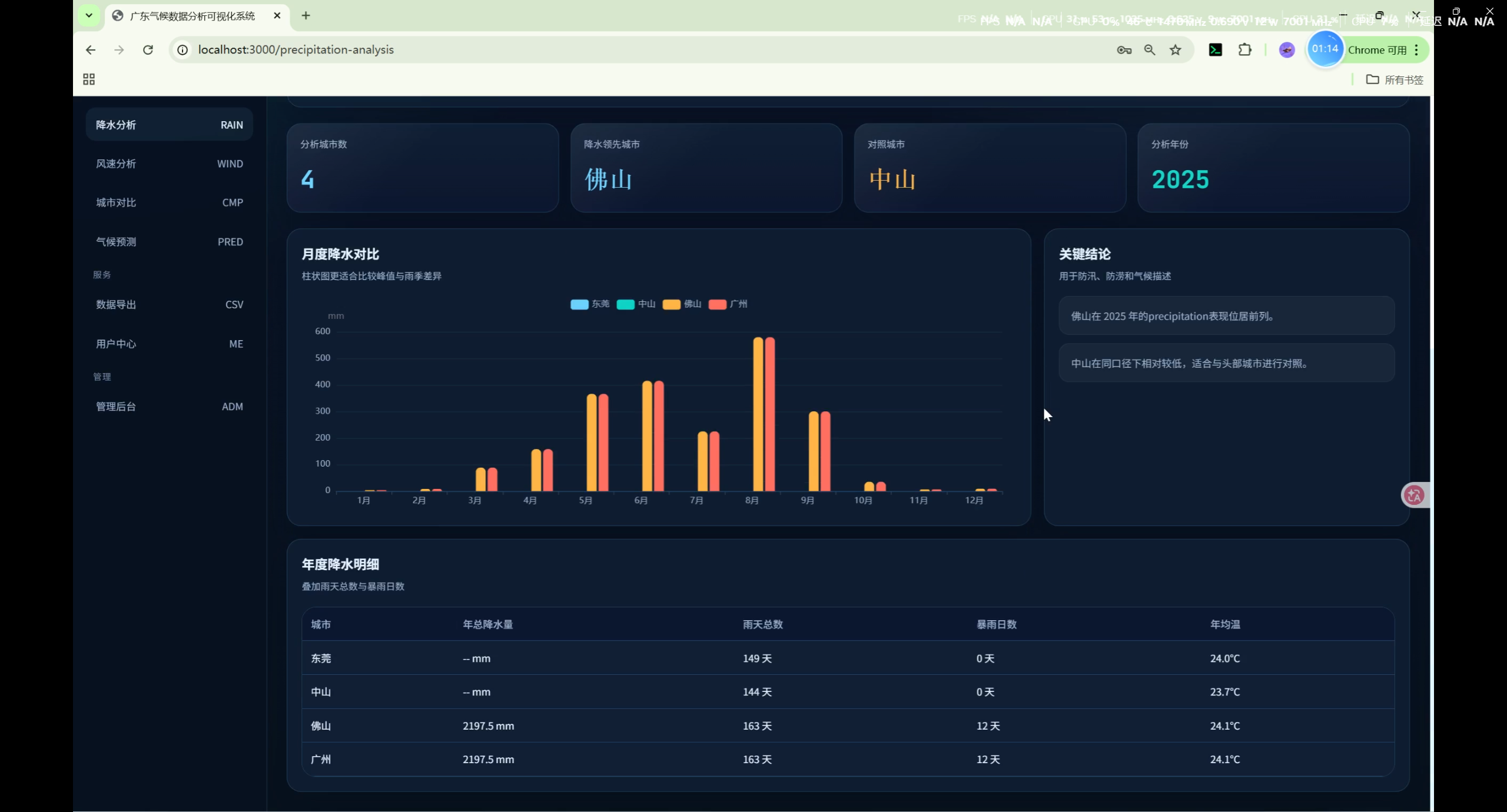The height and width of the screenshot is (812, 1507).
Task: Toggle the 中山 legend entry
Action: [636, 304]
